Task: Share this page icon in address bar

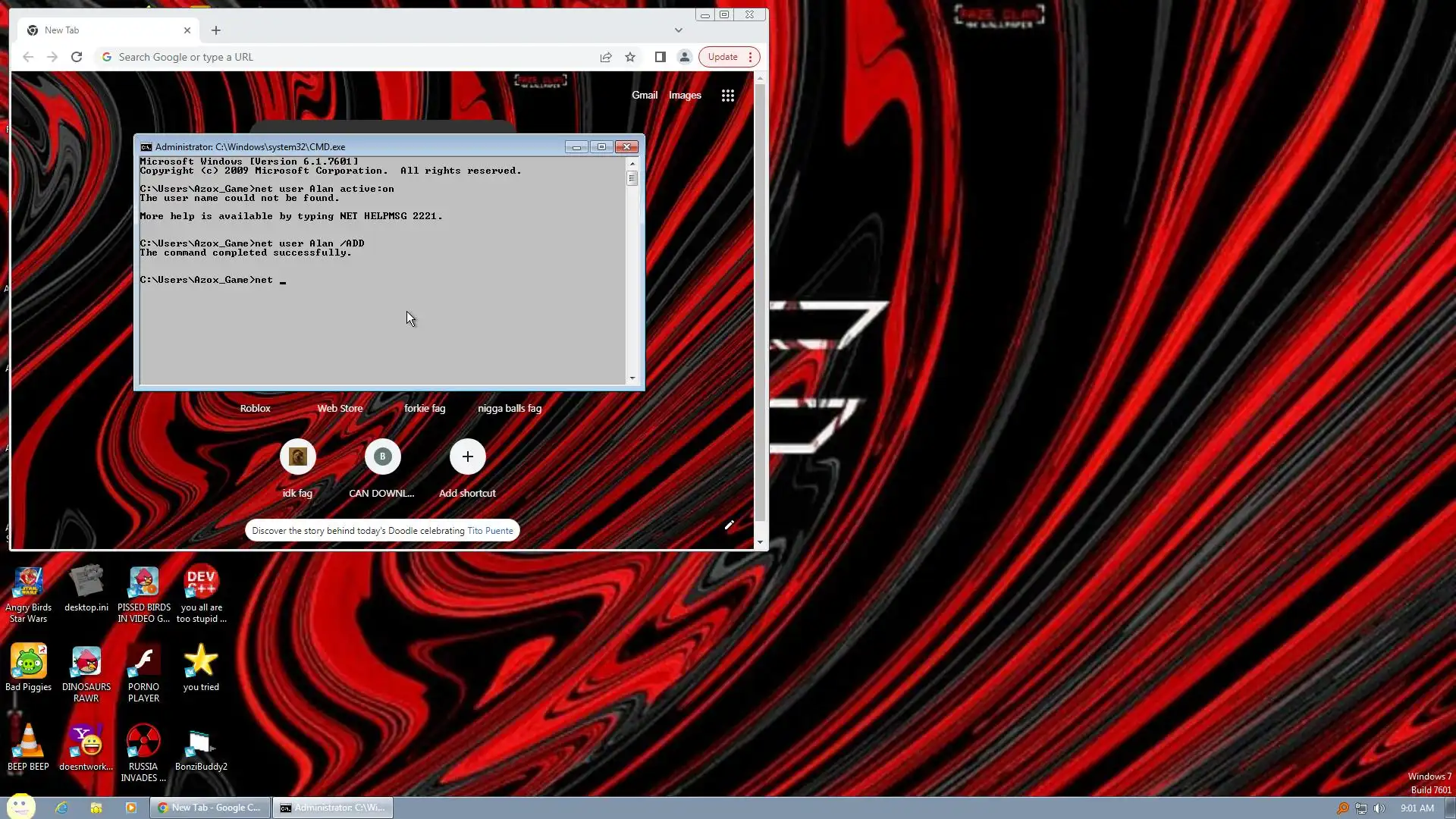Action: [606, 57]
